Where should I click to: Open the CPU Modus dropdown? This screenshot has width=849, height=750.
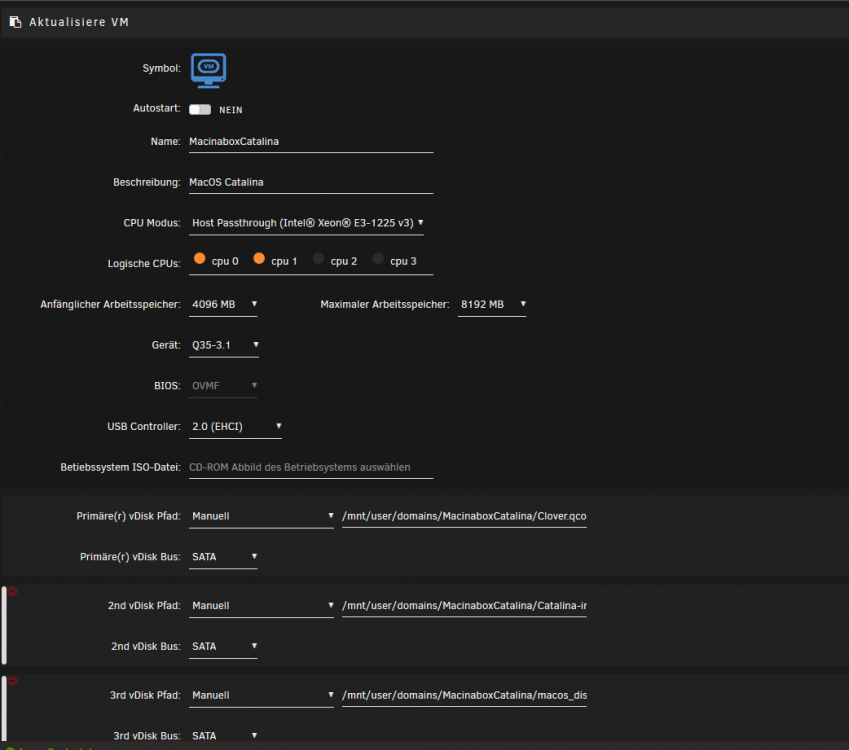click(x=306, y=223)
